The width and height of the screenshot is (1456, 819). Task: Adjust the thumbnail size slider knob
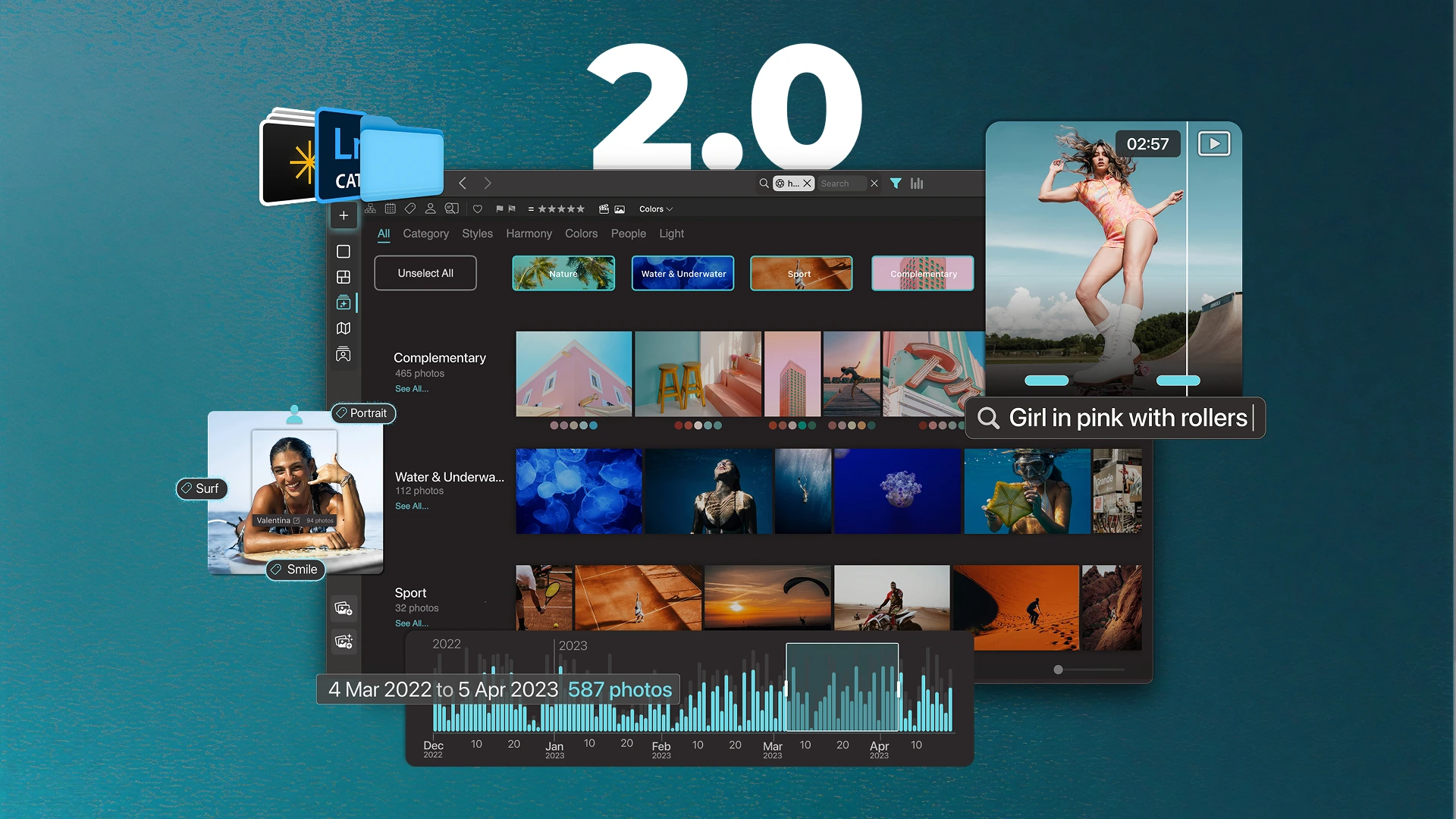pos(1058,670)
